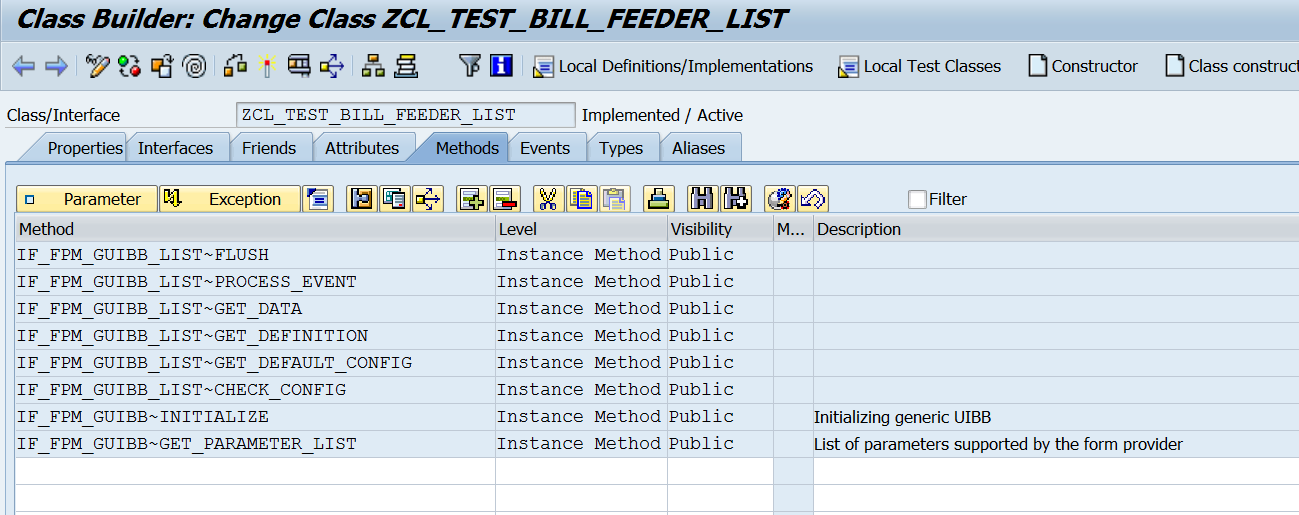Screen dimensions: 1299x515
Task: Enable the Filter checkbox
Action: 917,199
